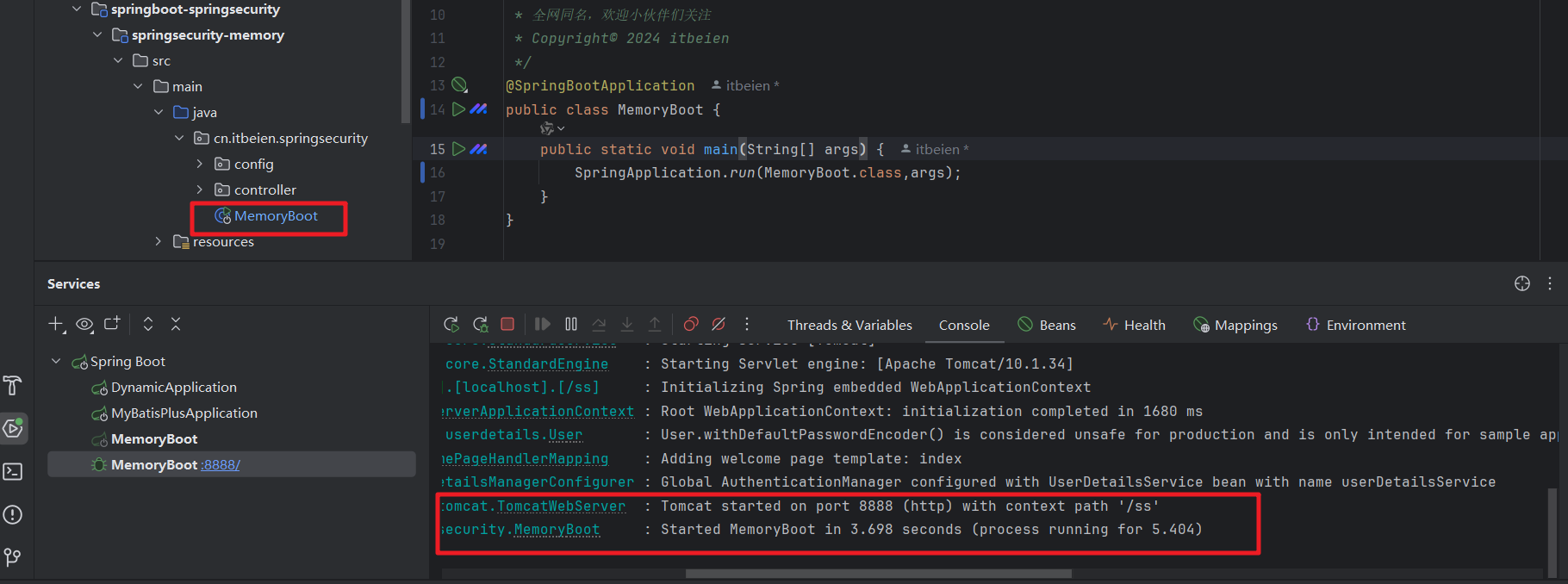Open View Breakpoints red circles icon
Viewport: 1568px width, 584px height.
click(x=691, y=324)
